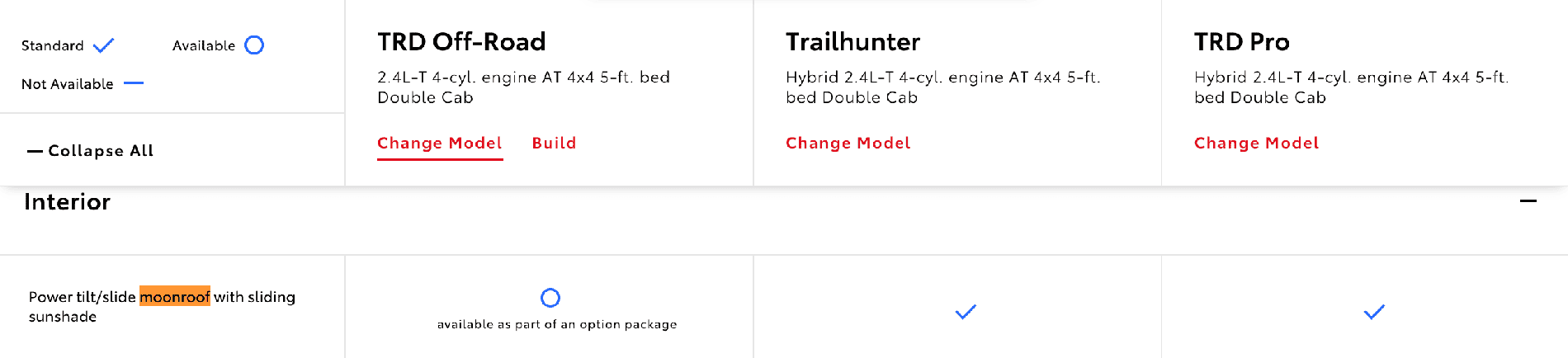Click the Available circle legend icon
The width and height of the screenshot is (1568, 358).
click(254, 45)
